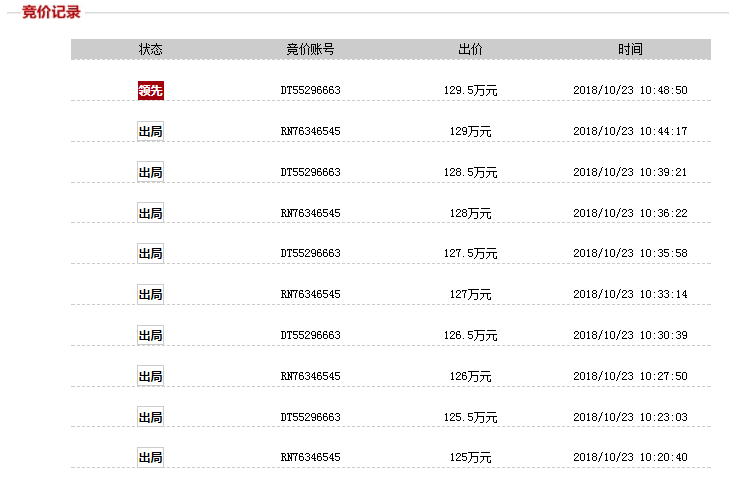
Task: Click the 出价 column header
Action: coord(470,49)
